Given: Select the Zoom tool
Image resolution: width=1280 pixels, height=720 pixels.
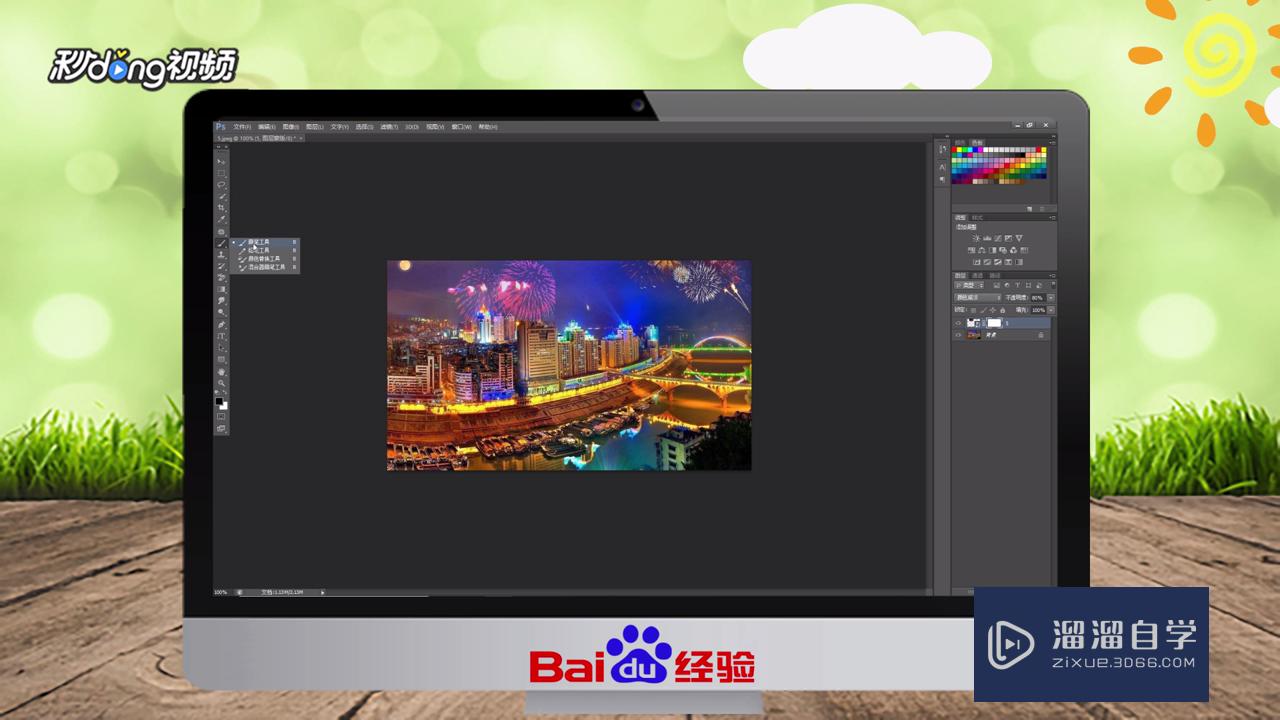Looking at the screenshot, I should pos(221,383).
